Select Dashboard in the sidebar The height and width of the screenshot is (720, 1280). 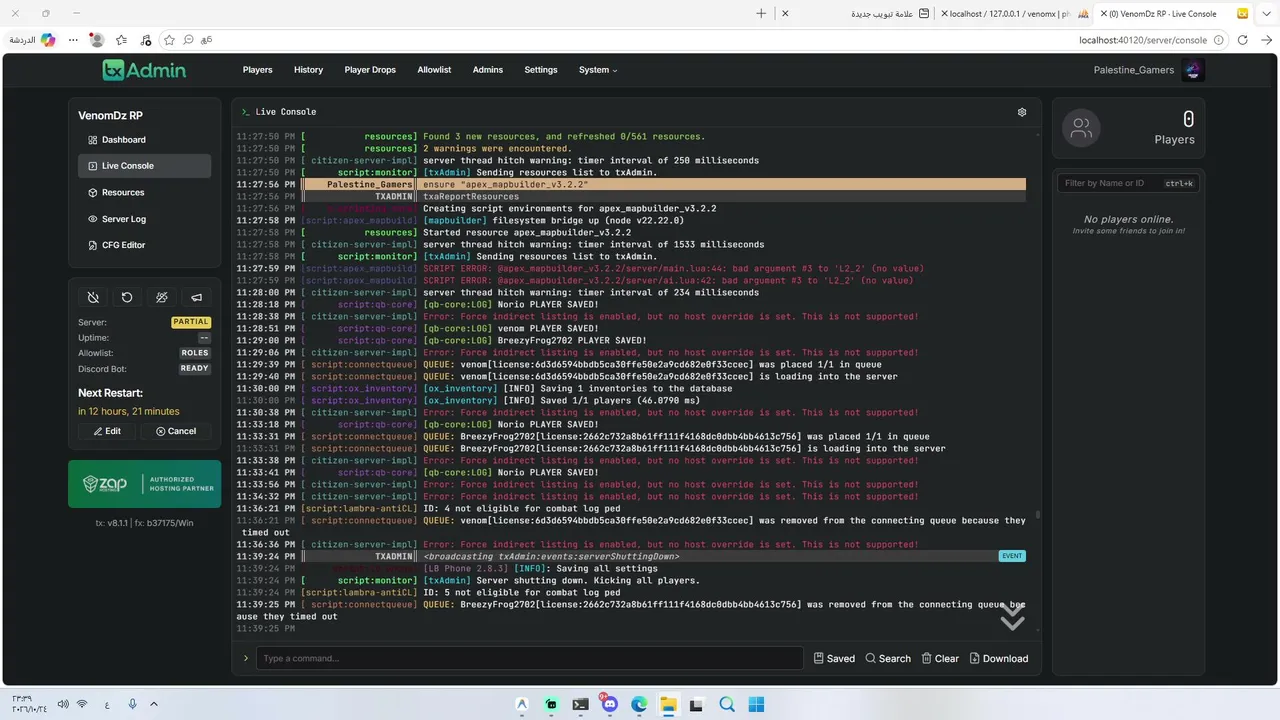[x=144, y=140]
